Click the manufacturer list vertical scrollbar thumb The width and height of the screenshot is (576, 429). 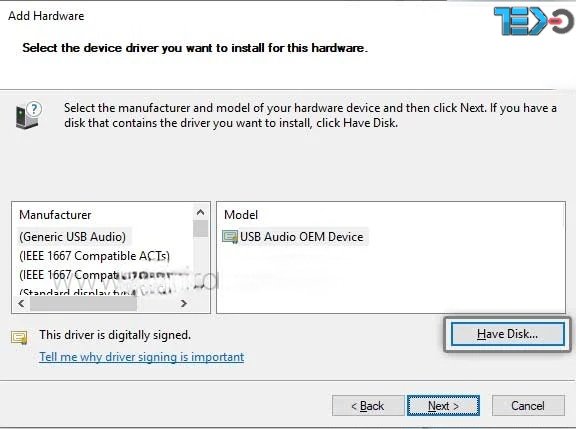pyautogui.click(x=200, y=228)
